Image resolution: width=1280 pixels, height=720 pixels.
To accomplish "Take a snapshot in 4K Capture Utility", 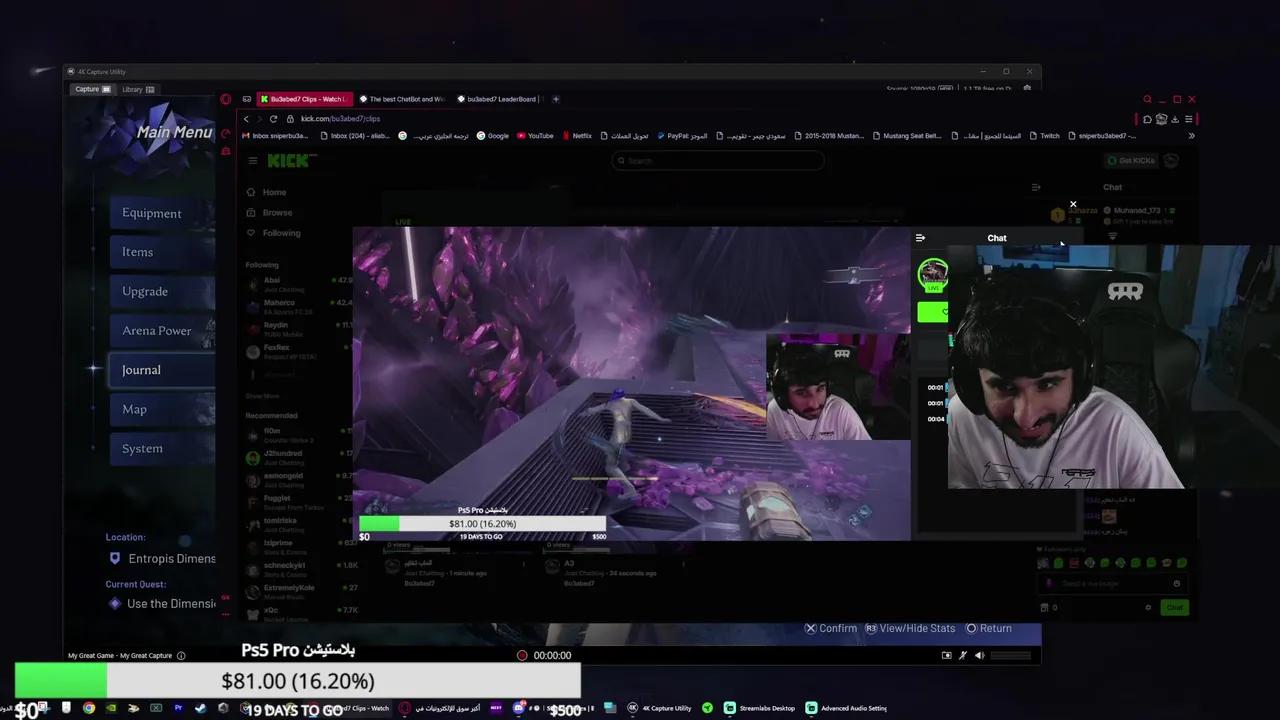I will point(946,655).
